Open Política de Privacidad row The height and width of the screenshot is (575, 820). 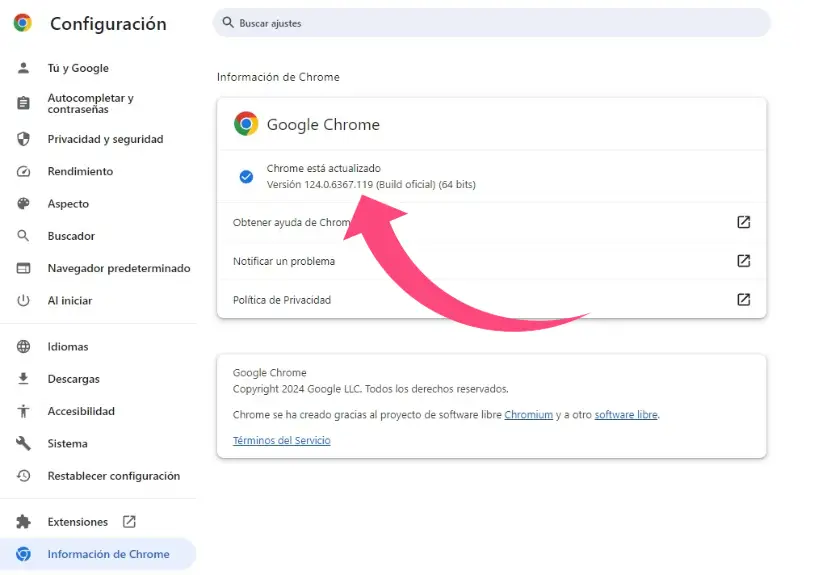click(x=492, y=300)
